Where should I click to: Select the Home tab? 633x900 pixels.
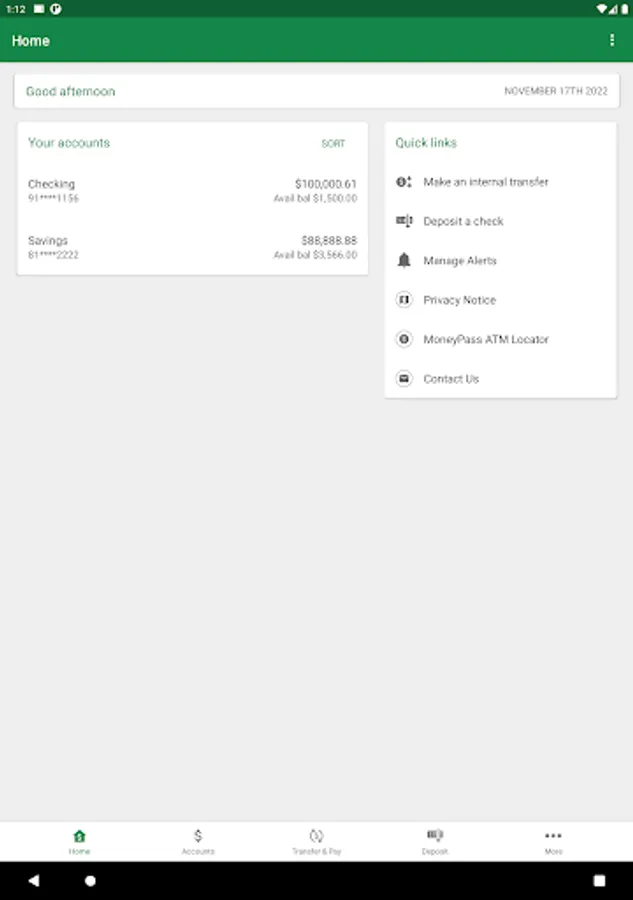tap(80, 841)
